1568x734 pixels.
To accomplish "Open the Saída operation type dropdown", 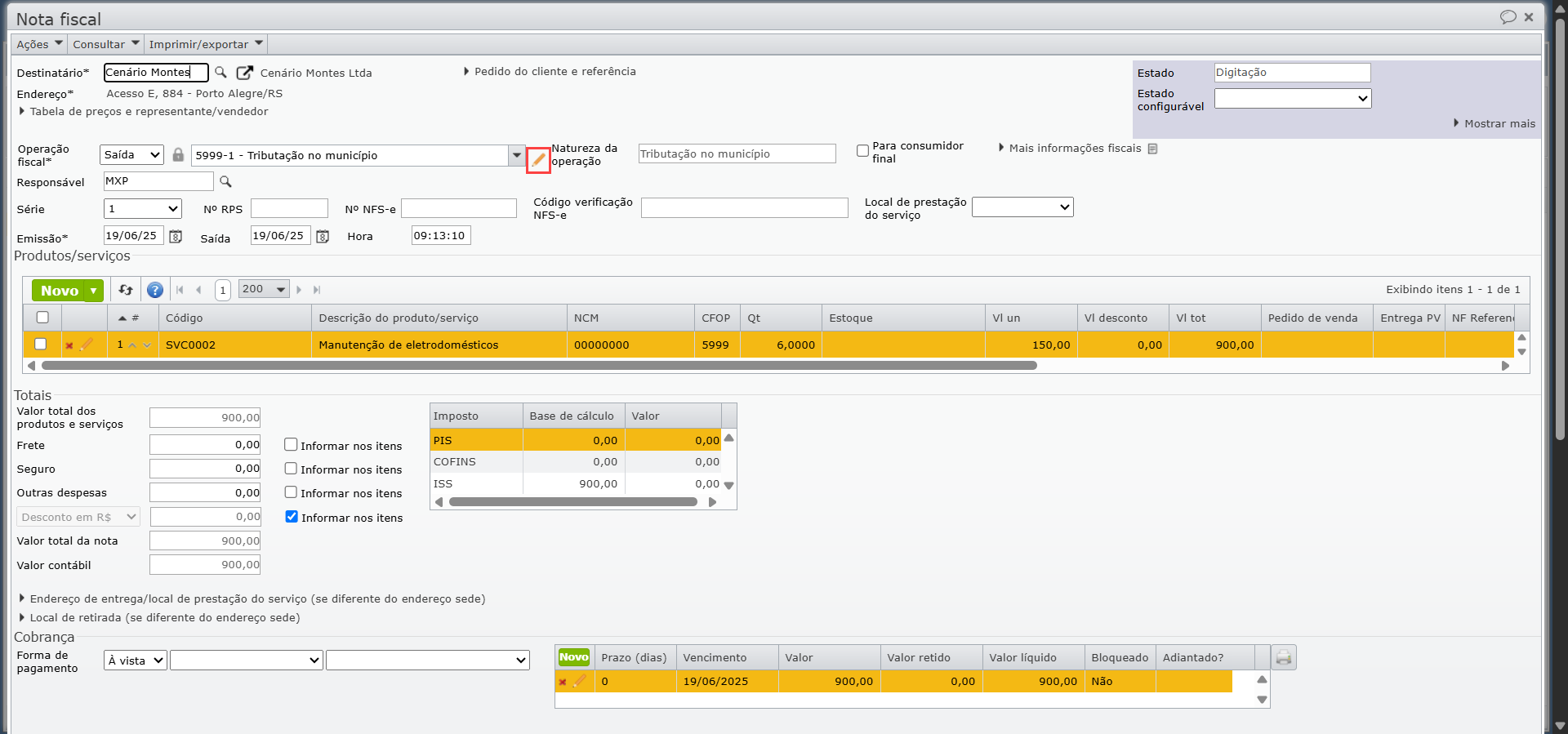I will [132, 155].
